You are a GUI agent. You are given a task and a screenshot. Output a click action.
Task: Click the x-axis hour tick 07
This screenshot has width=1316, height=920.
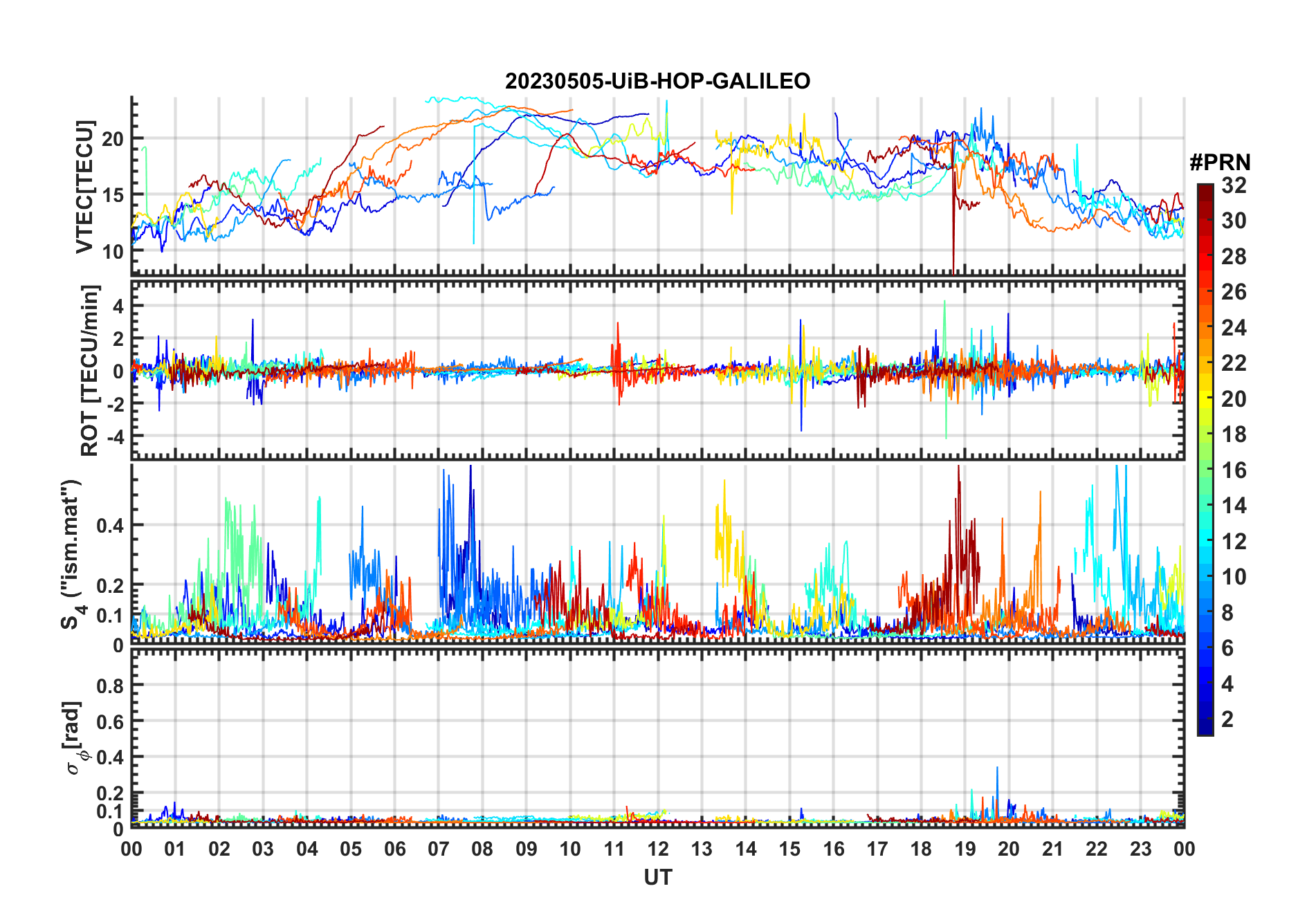pos(439,849)
